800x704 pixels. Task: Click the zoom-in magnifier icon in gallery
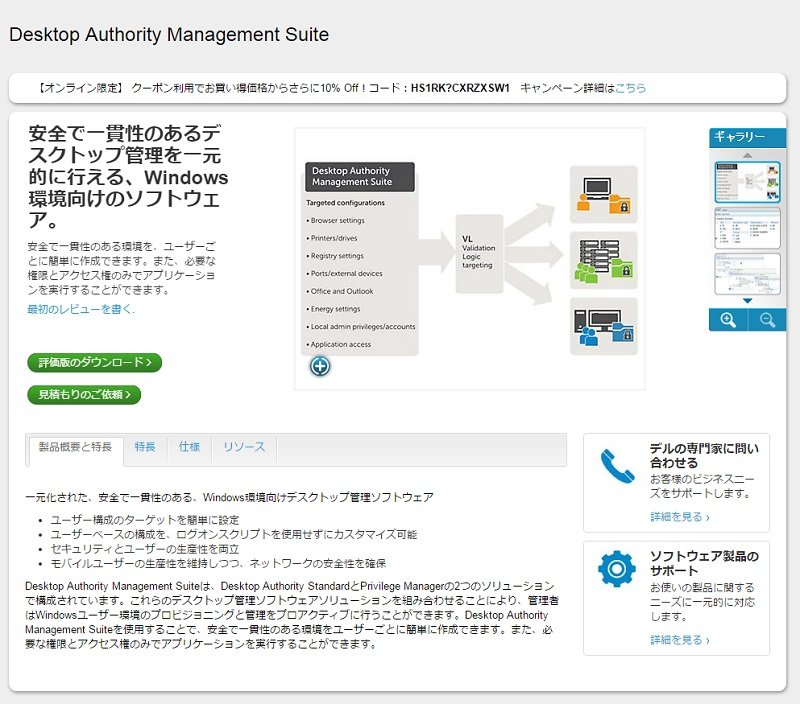tap(728, 320)
